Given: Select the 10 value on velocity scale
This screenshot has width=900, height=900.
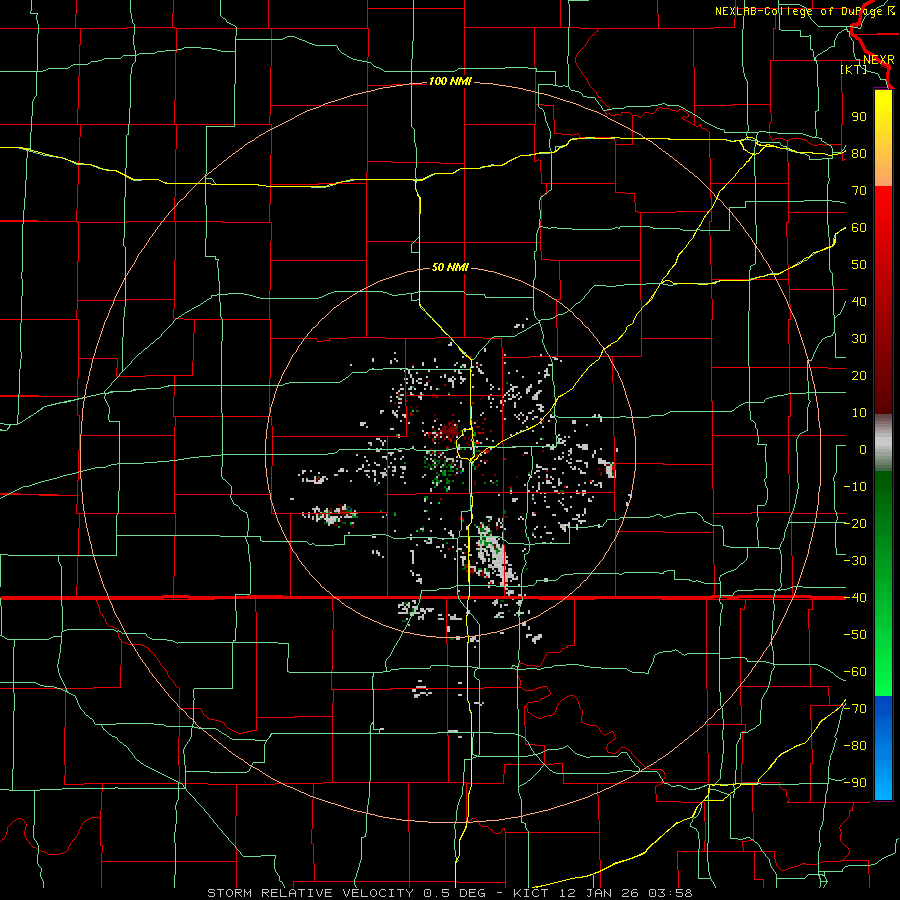Looking at the screenshot, I should click(859, 413).
